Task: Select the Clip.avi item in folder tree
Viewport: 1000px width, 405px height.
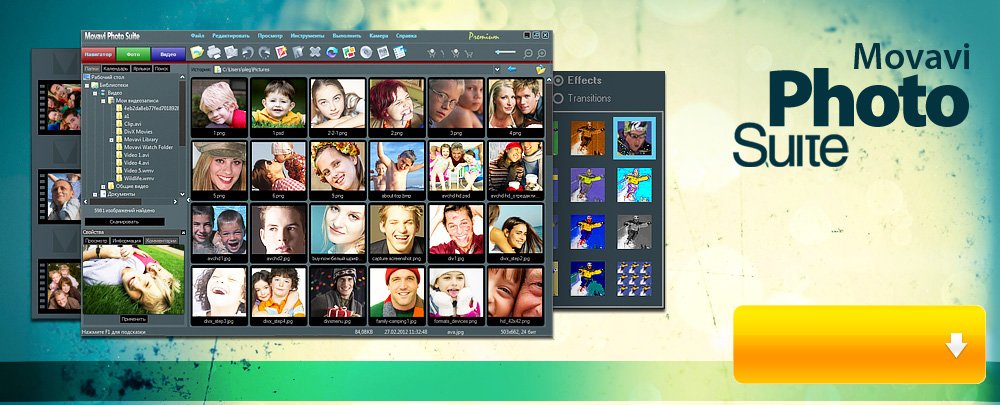Action: pos(133,124)
